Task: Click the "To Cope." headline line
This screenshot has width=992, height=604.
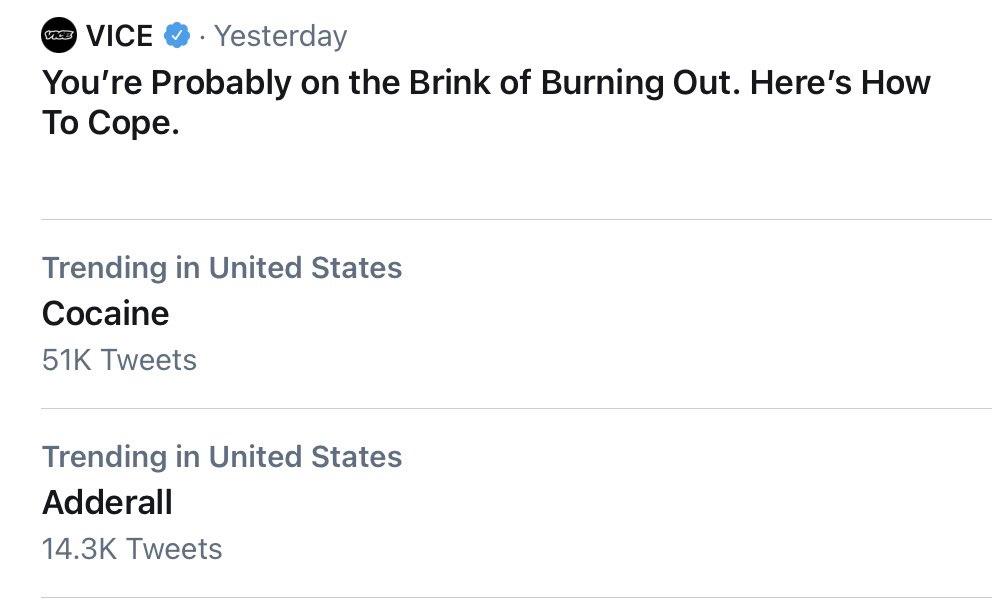Action: [110, 127]
